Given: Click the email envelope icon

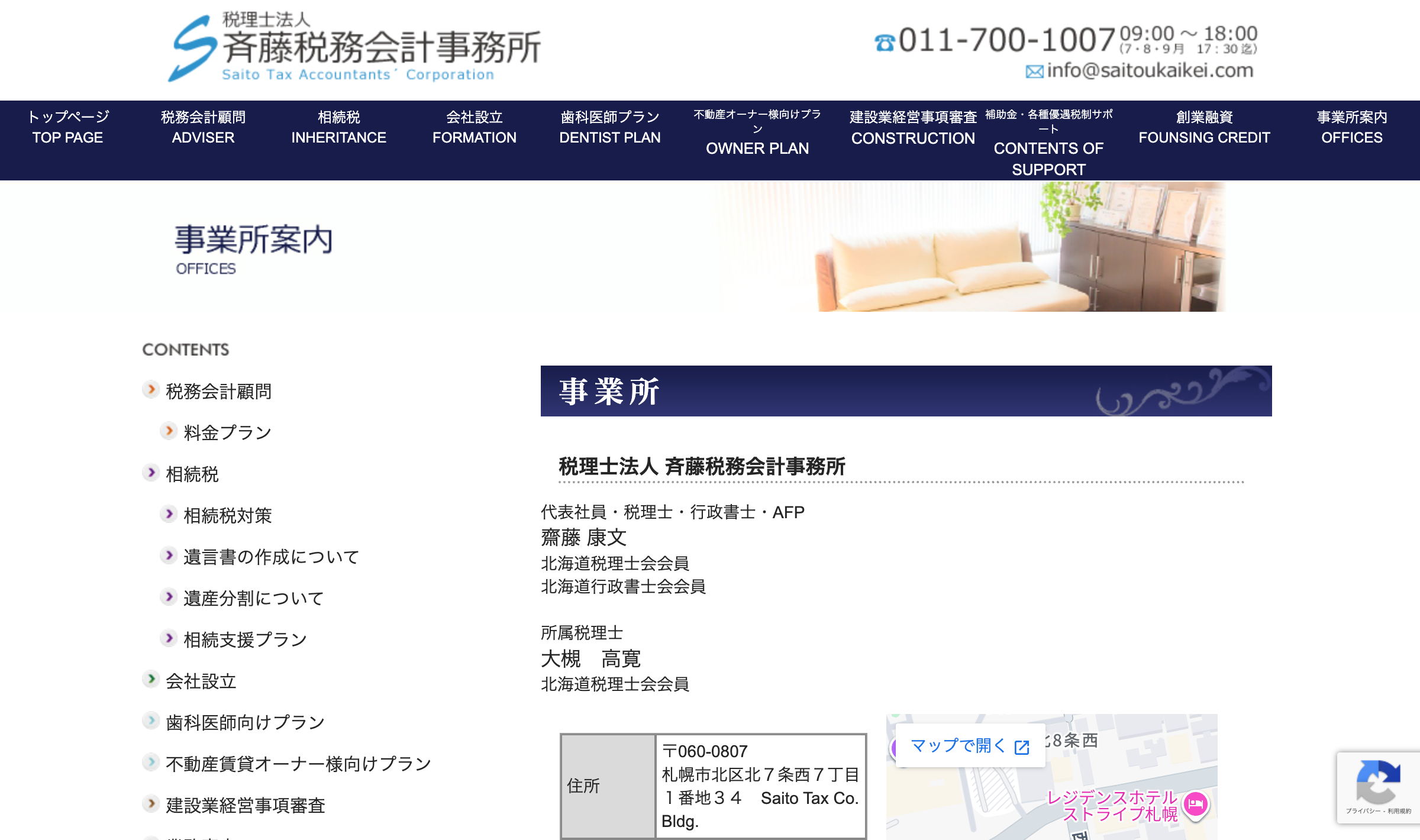Looking at the screenshot, I should (1034, 72).
